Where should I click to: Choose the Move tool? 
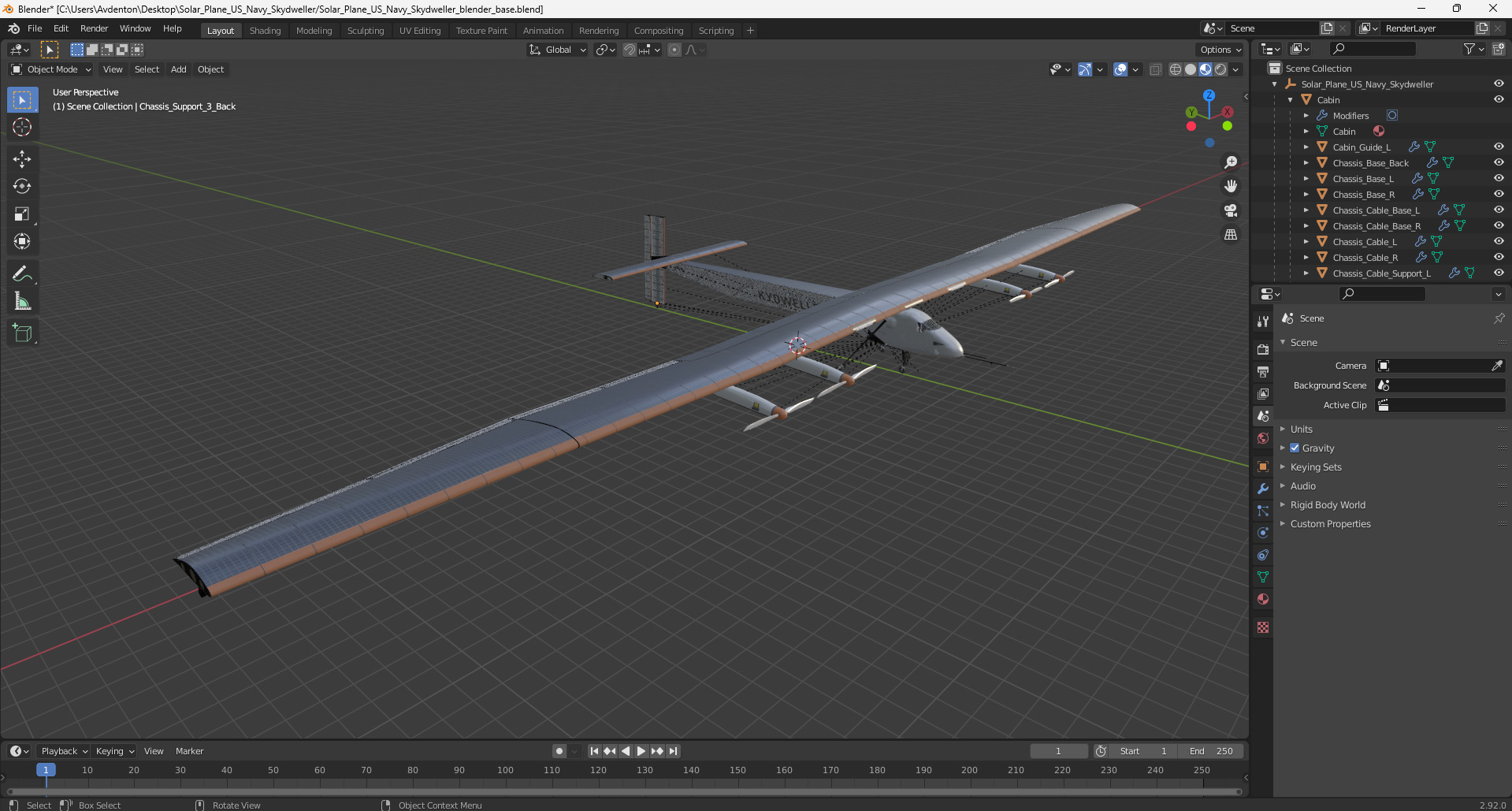(22, 159)
